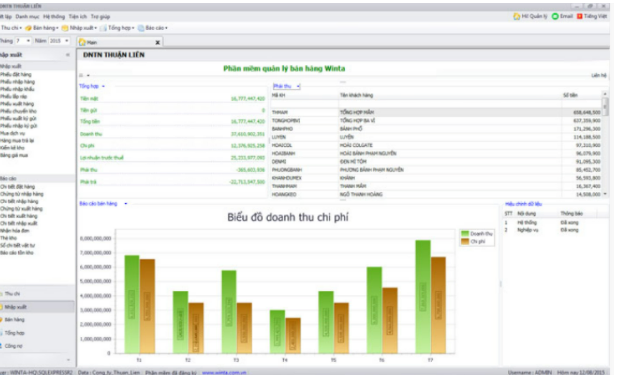
Task: Open the Thu chi toolbar dropdown
Action: click(x=21, y=28)
